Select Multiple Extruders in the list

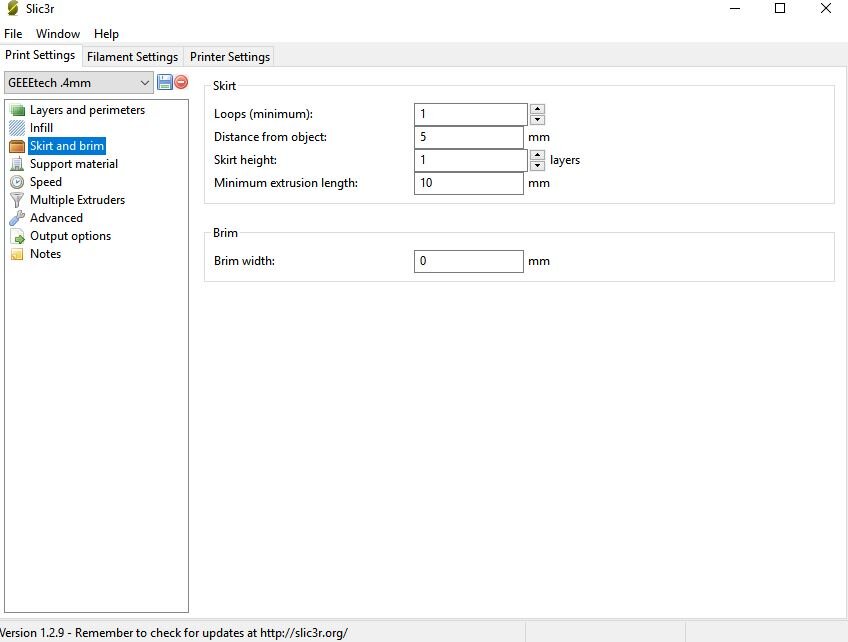tap(77, 200)
